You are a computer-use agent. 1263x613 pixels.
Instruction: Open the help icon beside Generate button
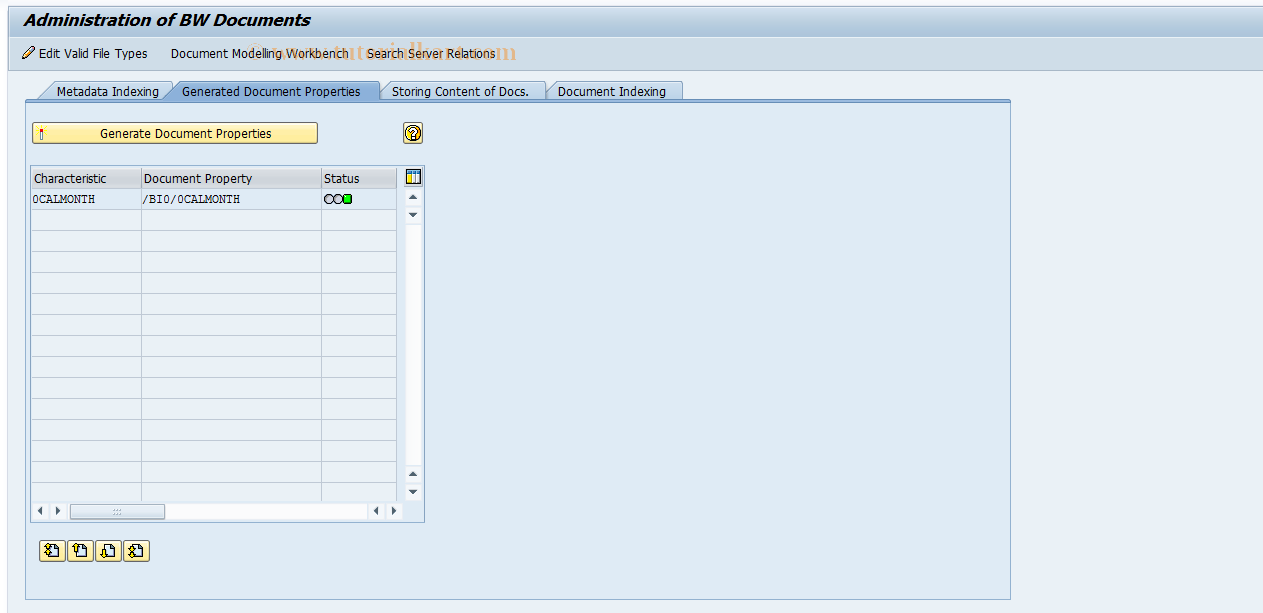tap(413, 133)
